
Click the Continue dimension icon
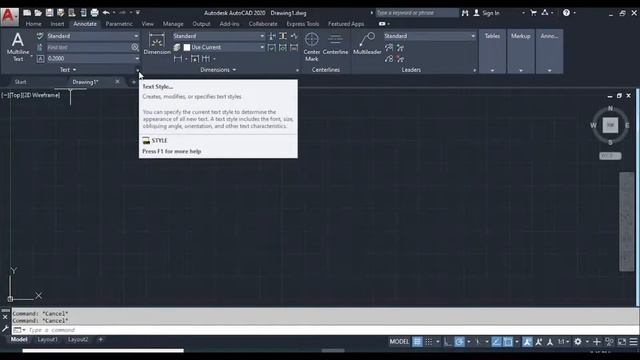pos(206,59)
